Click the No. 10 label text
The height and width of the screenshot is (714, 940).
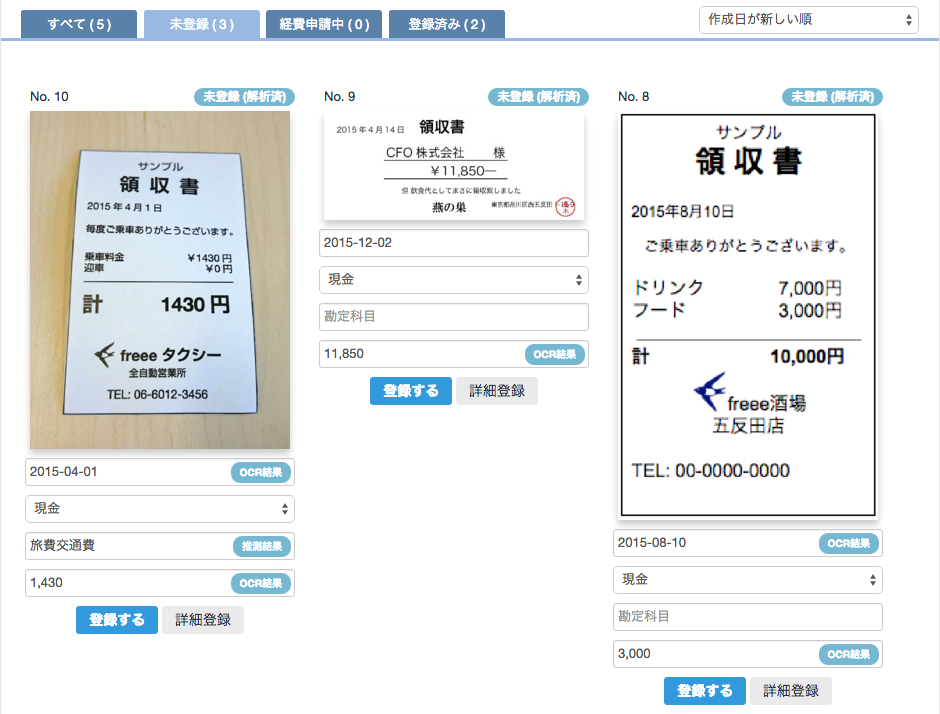click(49, 97)
